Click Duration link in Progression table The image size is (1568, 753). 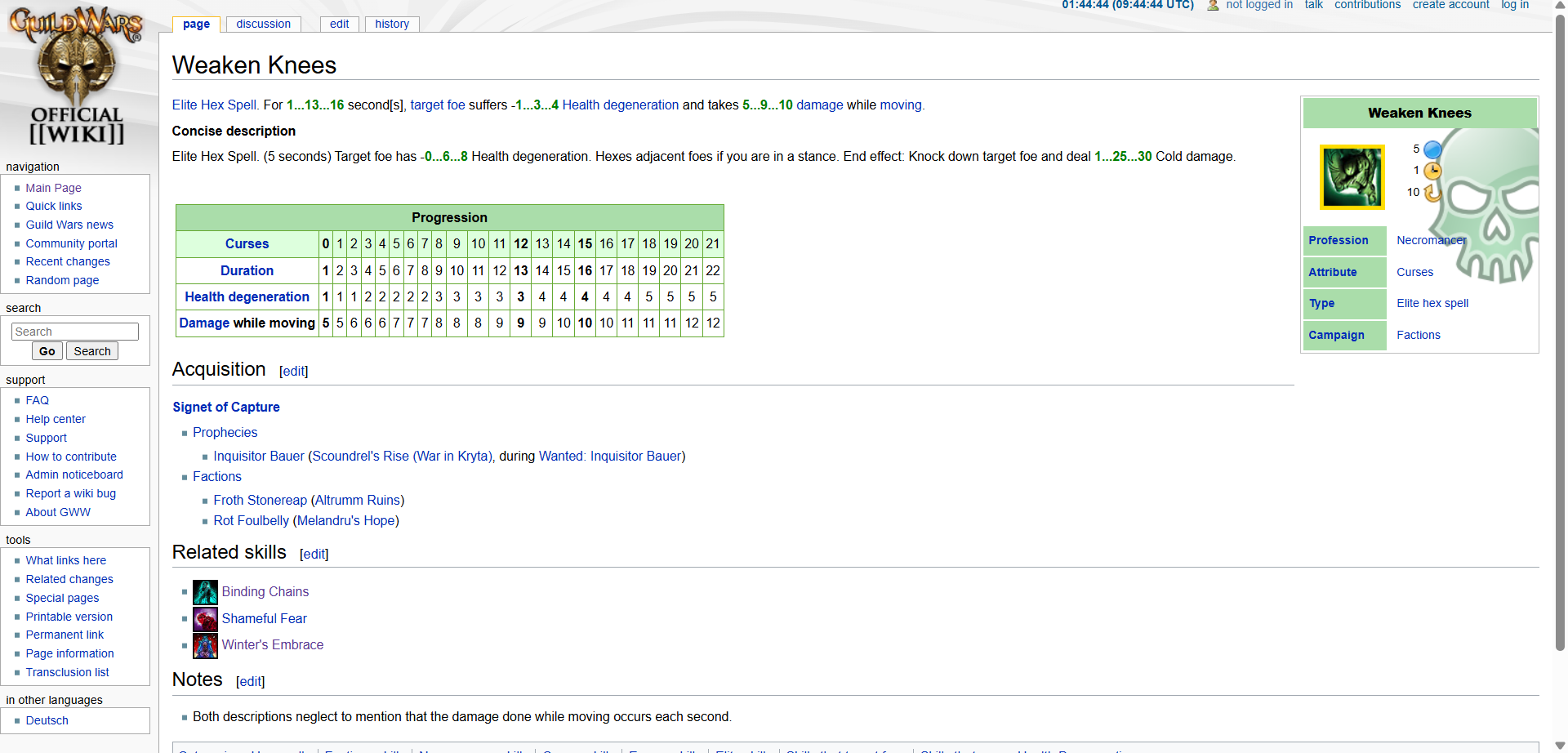(x=247, y=270)
